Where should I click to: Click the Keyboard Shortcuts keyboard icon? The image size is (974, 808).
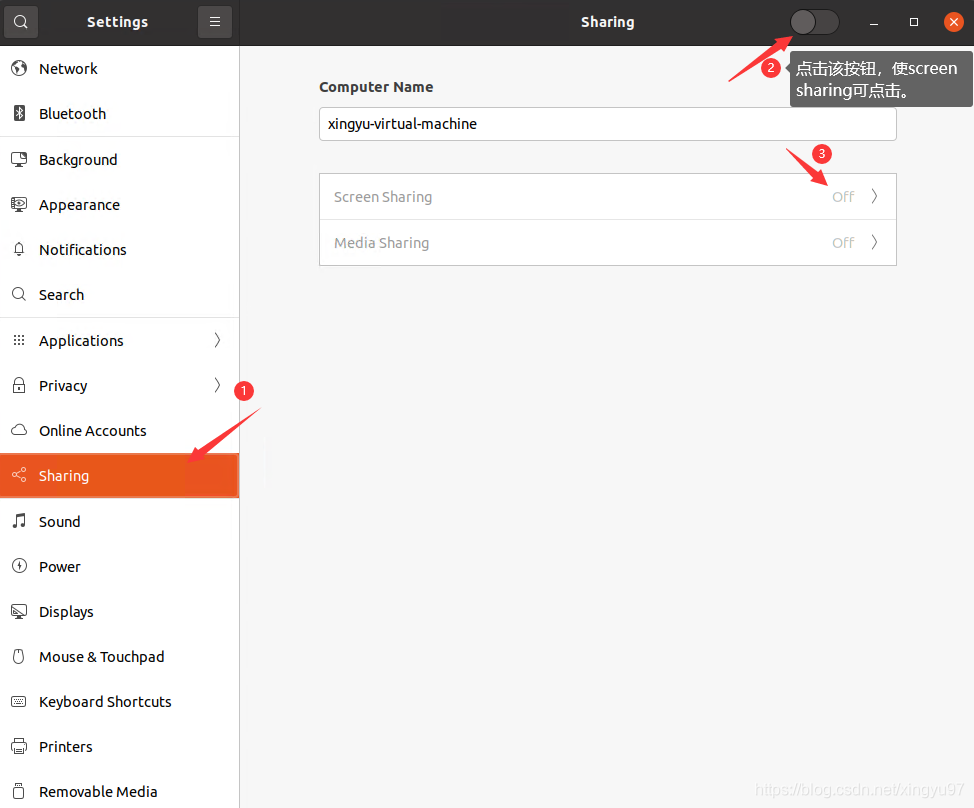click(x=19, y=702)
